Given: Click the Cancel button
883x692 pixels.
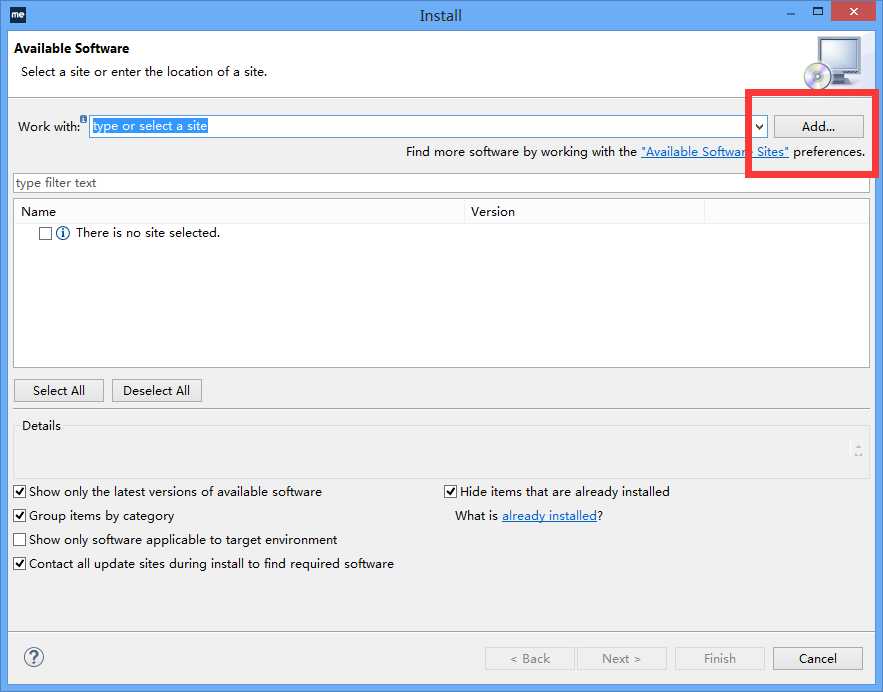Looking at the screenshot, I should point(818,658).
